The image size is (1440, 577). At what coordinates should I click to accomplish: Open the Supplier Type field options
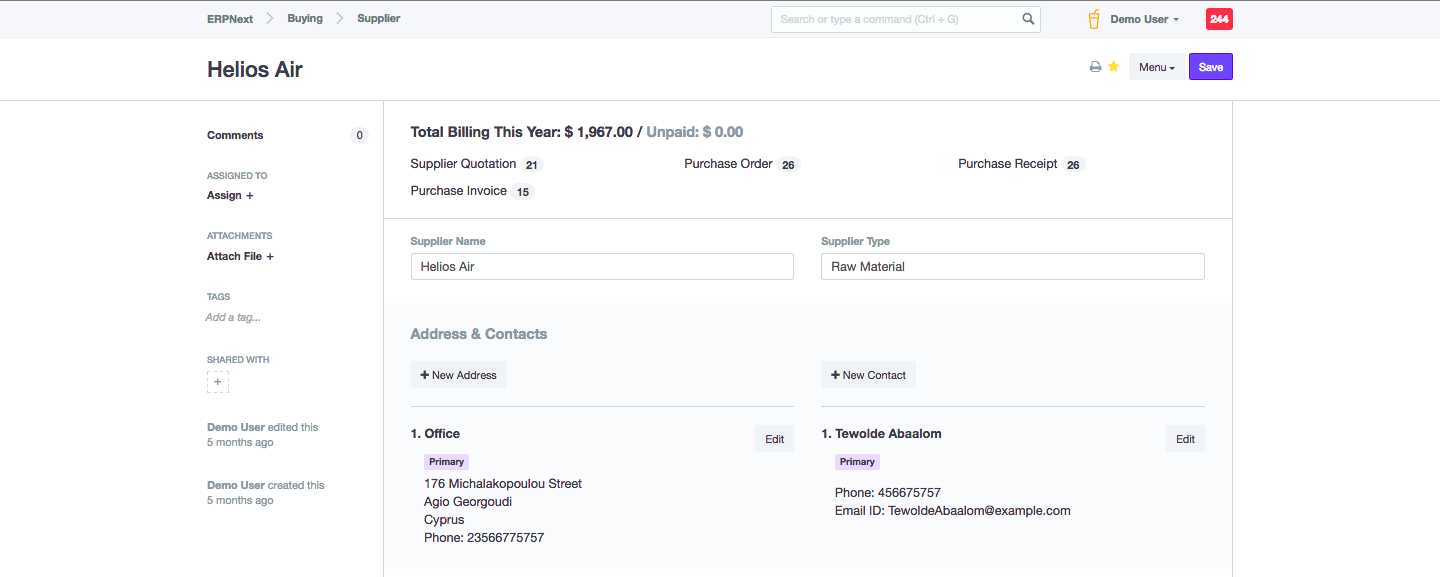[x=1012, y=267]
